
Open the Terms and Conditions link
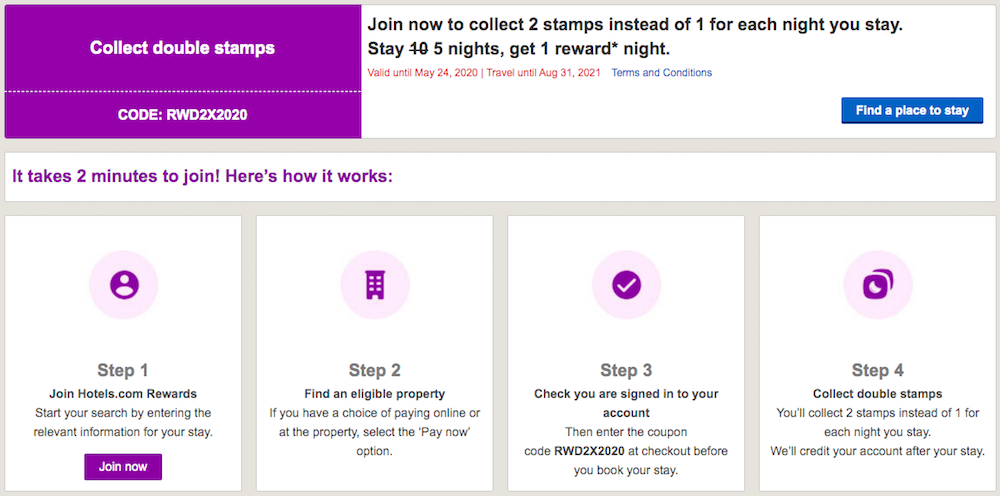tap(661, 73)
